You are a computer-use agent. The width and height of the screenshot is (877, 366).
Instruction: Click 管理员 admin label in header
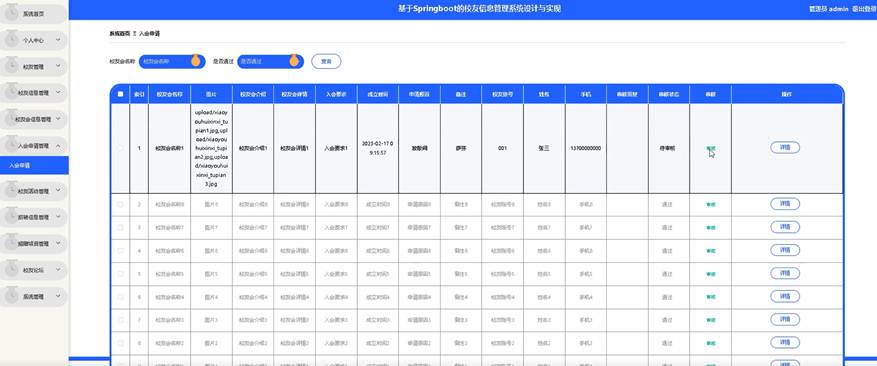829,9
